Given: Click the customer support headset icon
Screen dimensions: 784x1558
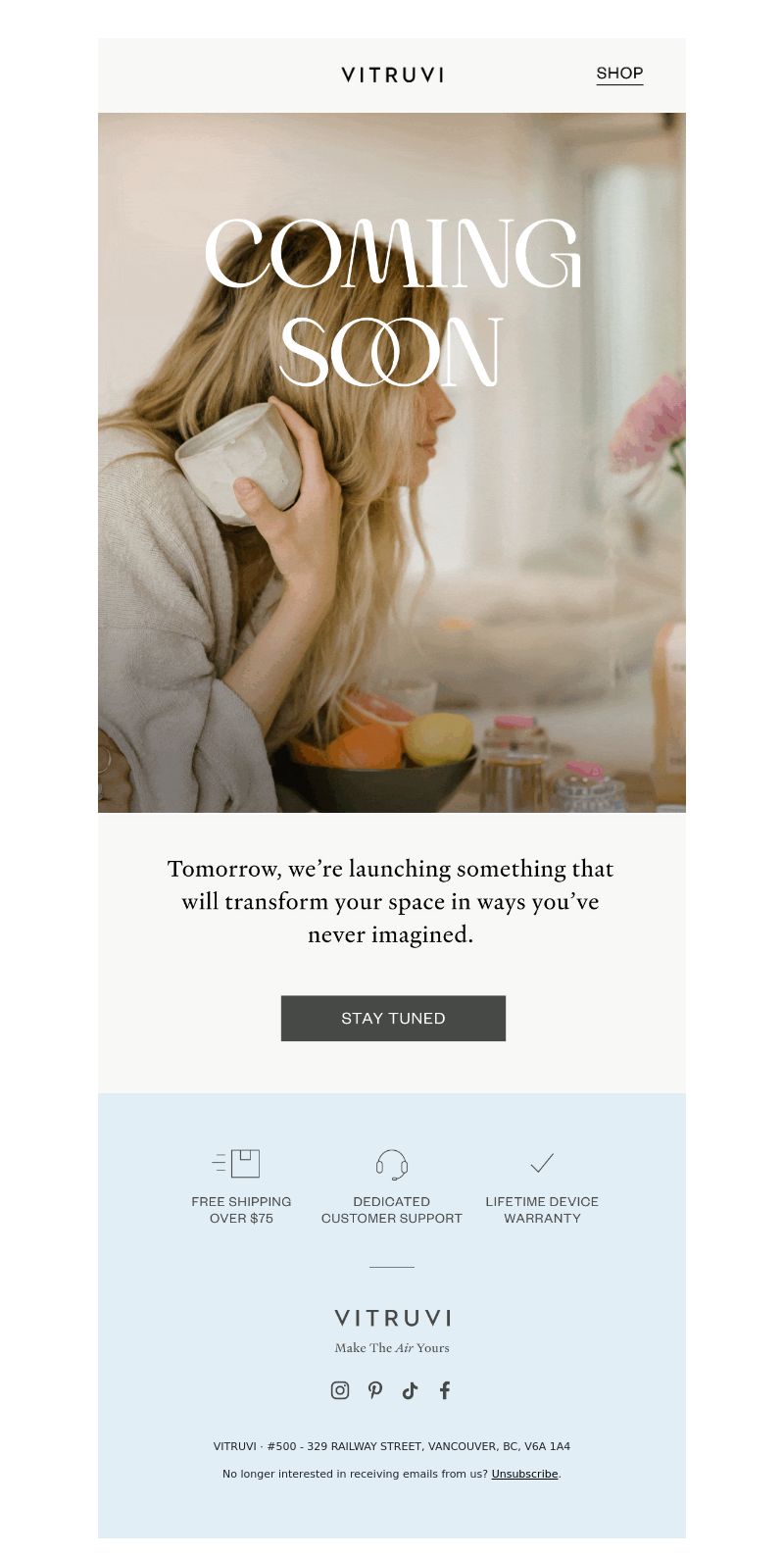Looking at the screenshot, I should point(392,1164).
